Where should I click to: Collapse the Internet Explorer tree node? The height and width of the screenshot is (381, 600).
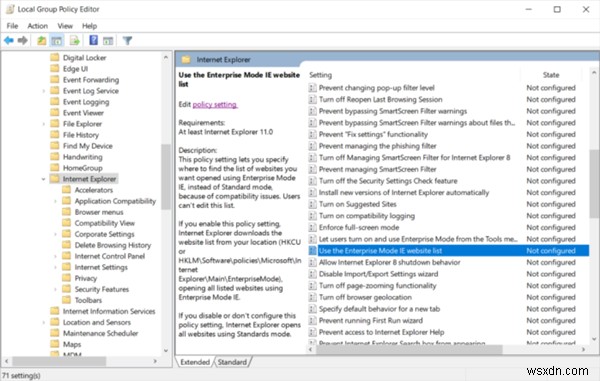pyautogui.click(x=43, y=179)
